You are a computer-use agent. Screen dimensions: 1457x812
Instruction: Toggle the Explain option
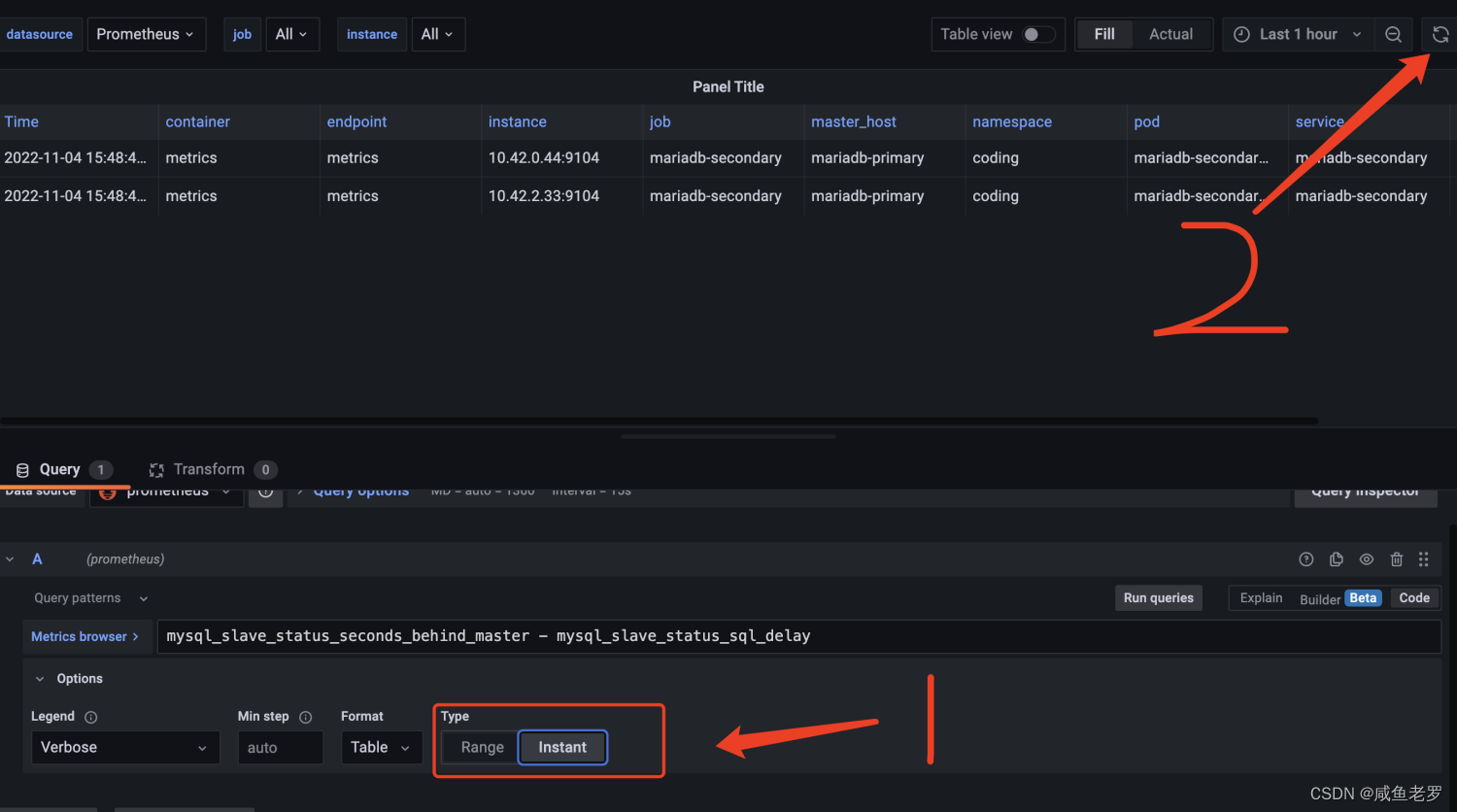(1261, 598)
